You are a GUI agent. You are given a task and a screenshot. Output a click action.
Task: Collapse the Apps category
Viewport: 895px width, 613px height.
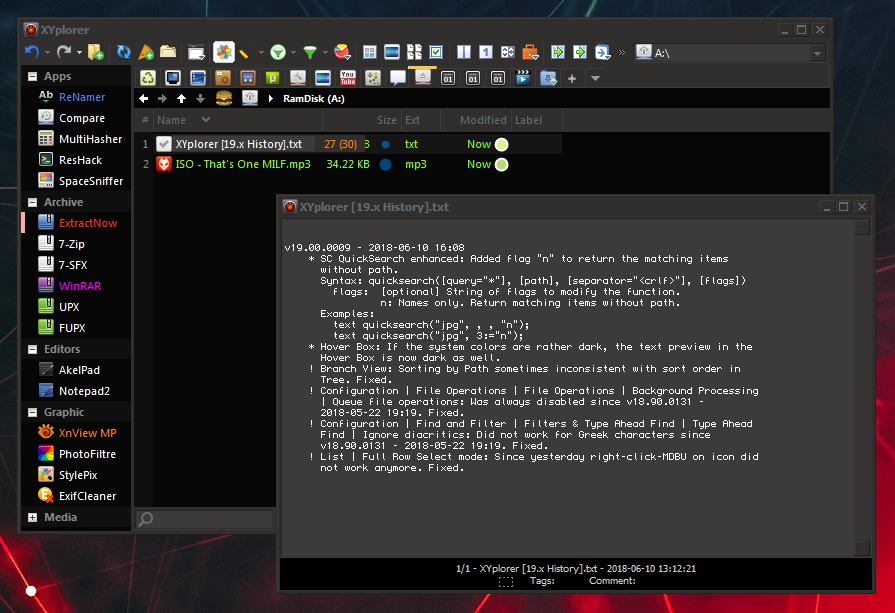33,76
